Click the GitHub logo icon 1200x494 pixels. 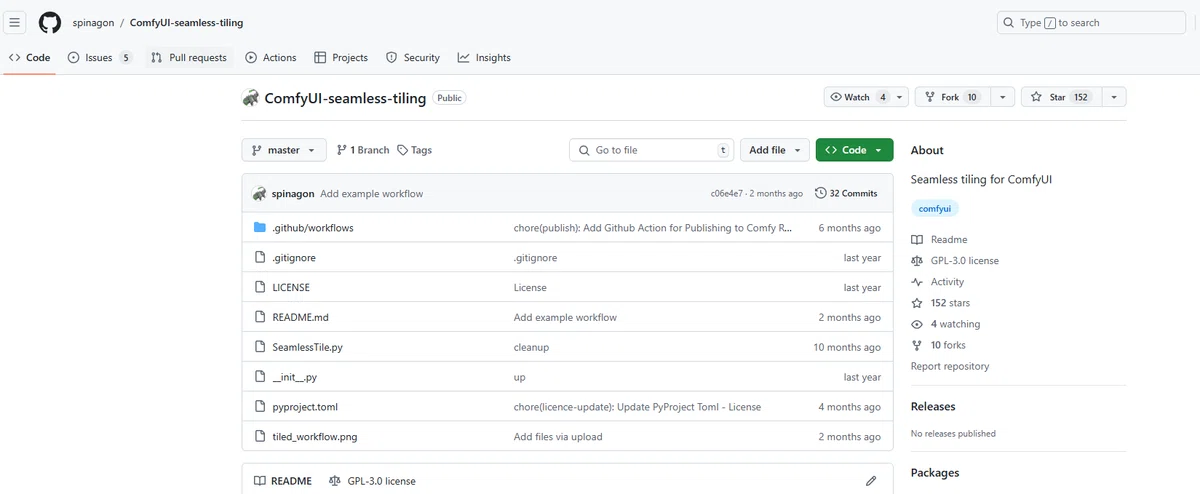pyautogui.click(x=50, y=22)
